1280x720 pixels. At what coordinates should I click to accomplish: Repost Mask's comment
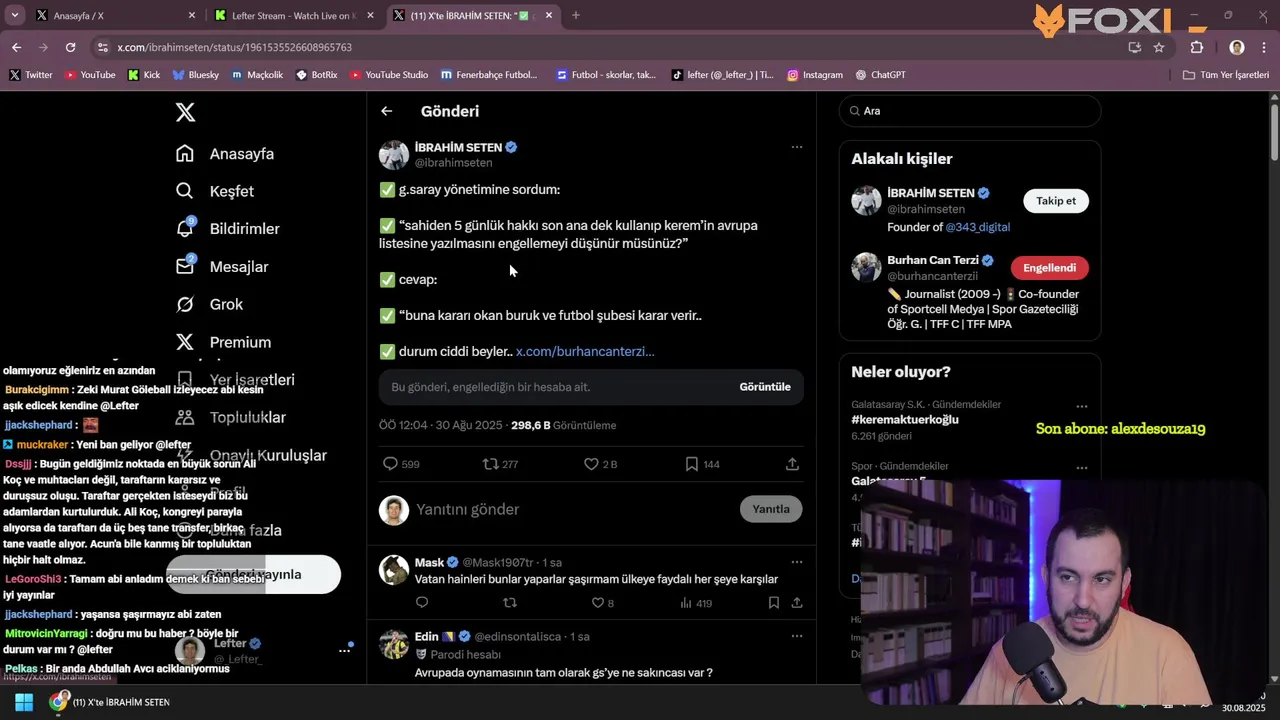click(x=510, y=602)
